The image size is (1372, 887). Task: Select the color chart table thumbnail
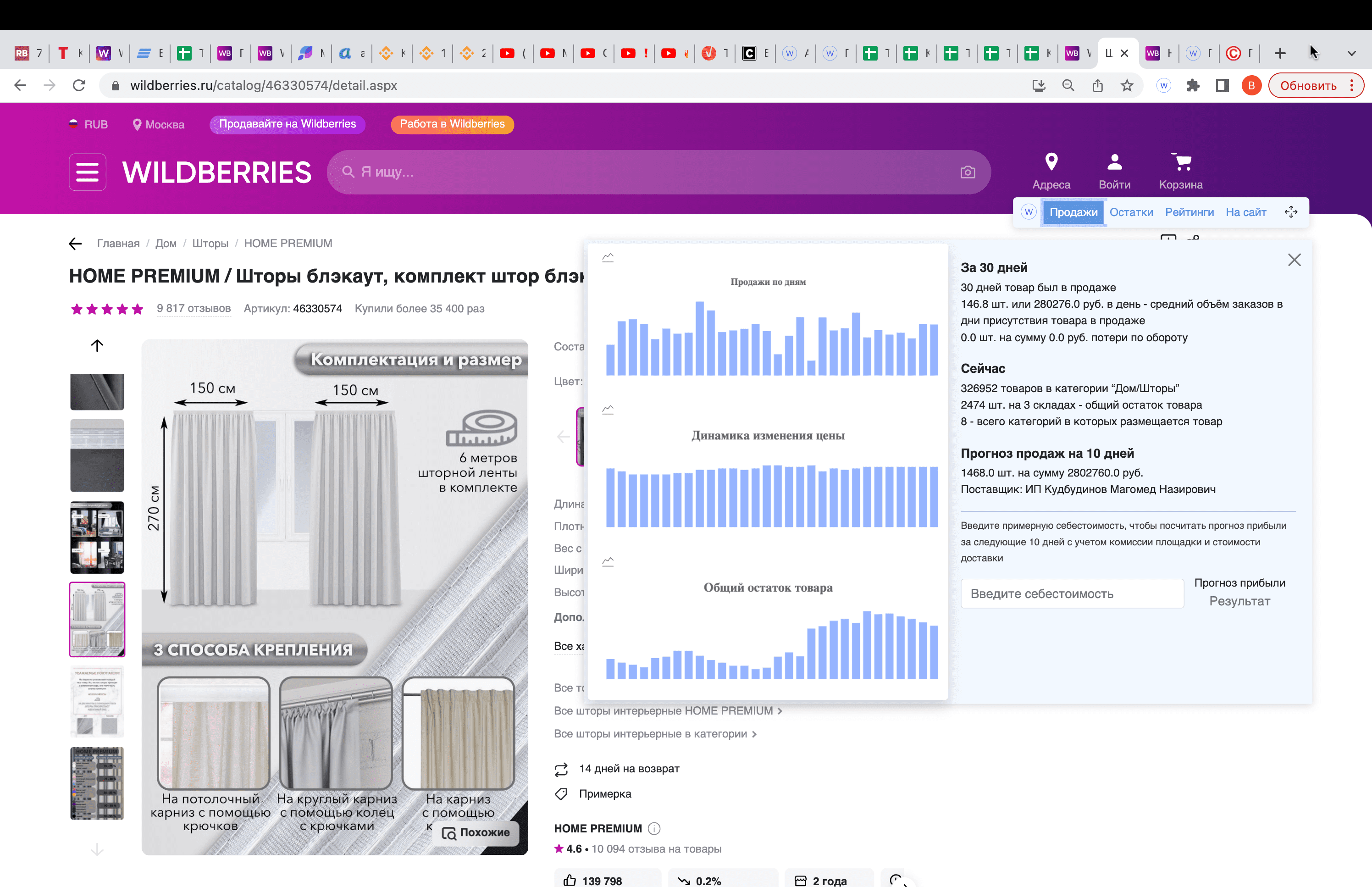97,783
